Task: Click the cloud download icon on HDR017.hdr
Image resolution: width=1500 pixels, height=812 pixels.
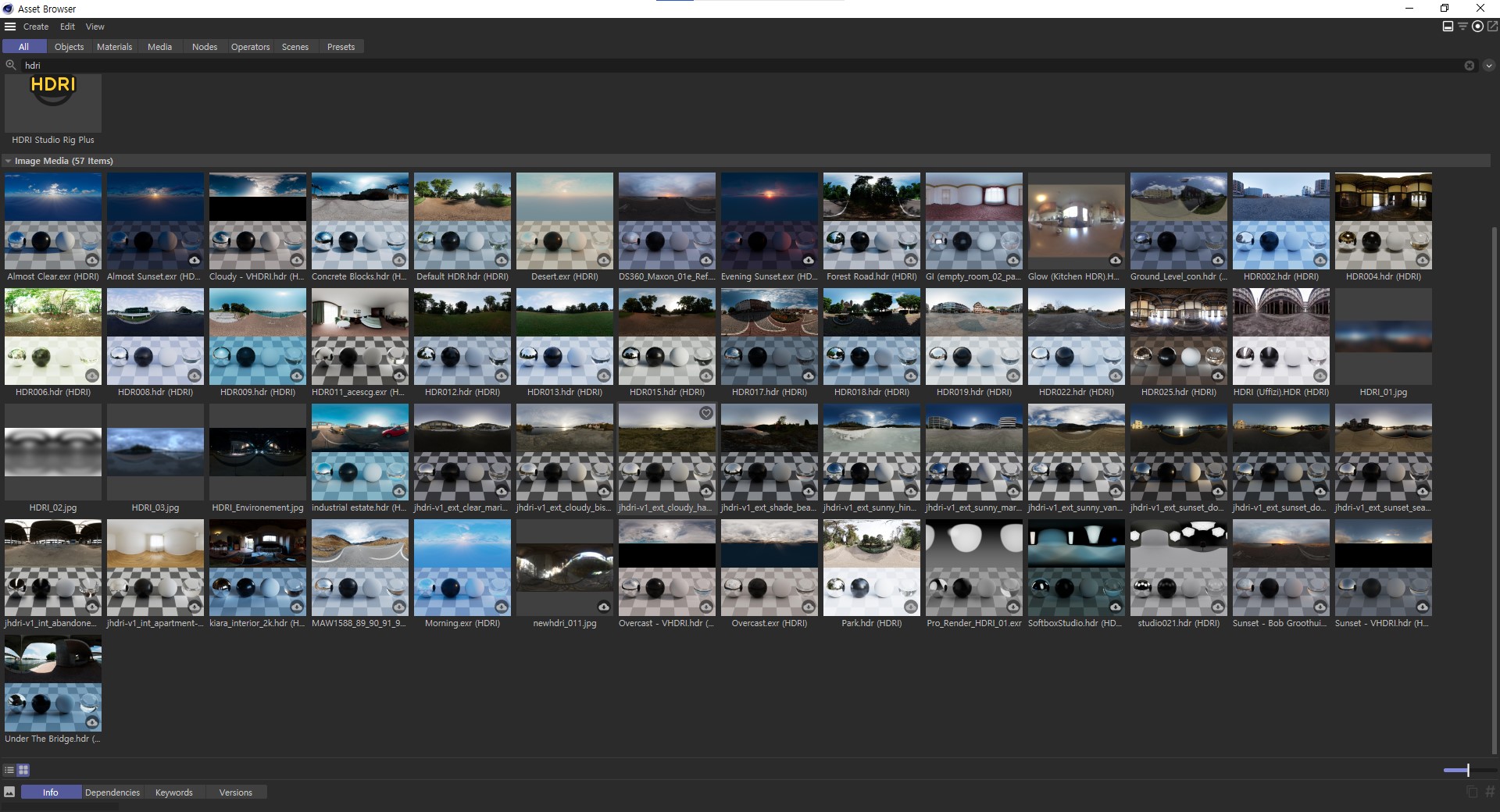Action: tap(809, 376)
